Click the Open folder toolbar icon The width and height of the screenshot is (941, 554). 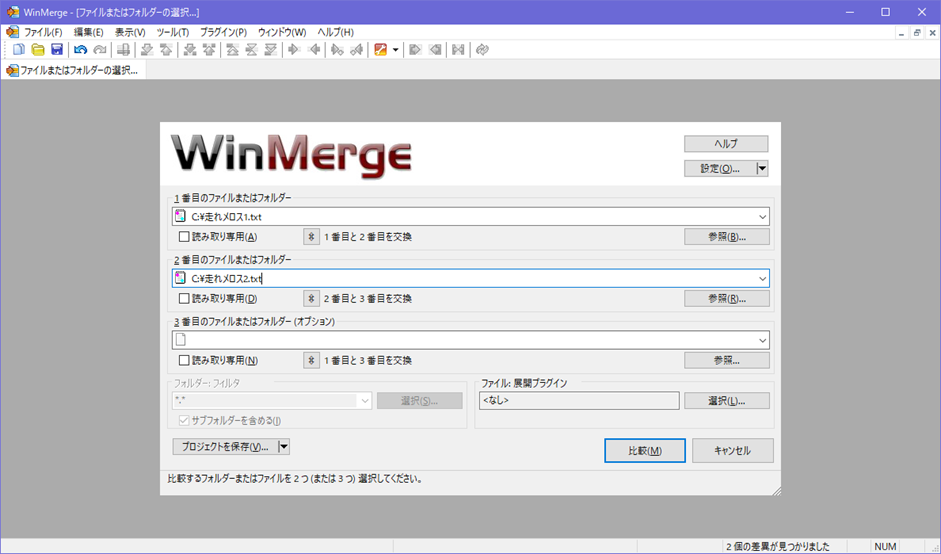pyautogui.click(x=38, y=50)
